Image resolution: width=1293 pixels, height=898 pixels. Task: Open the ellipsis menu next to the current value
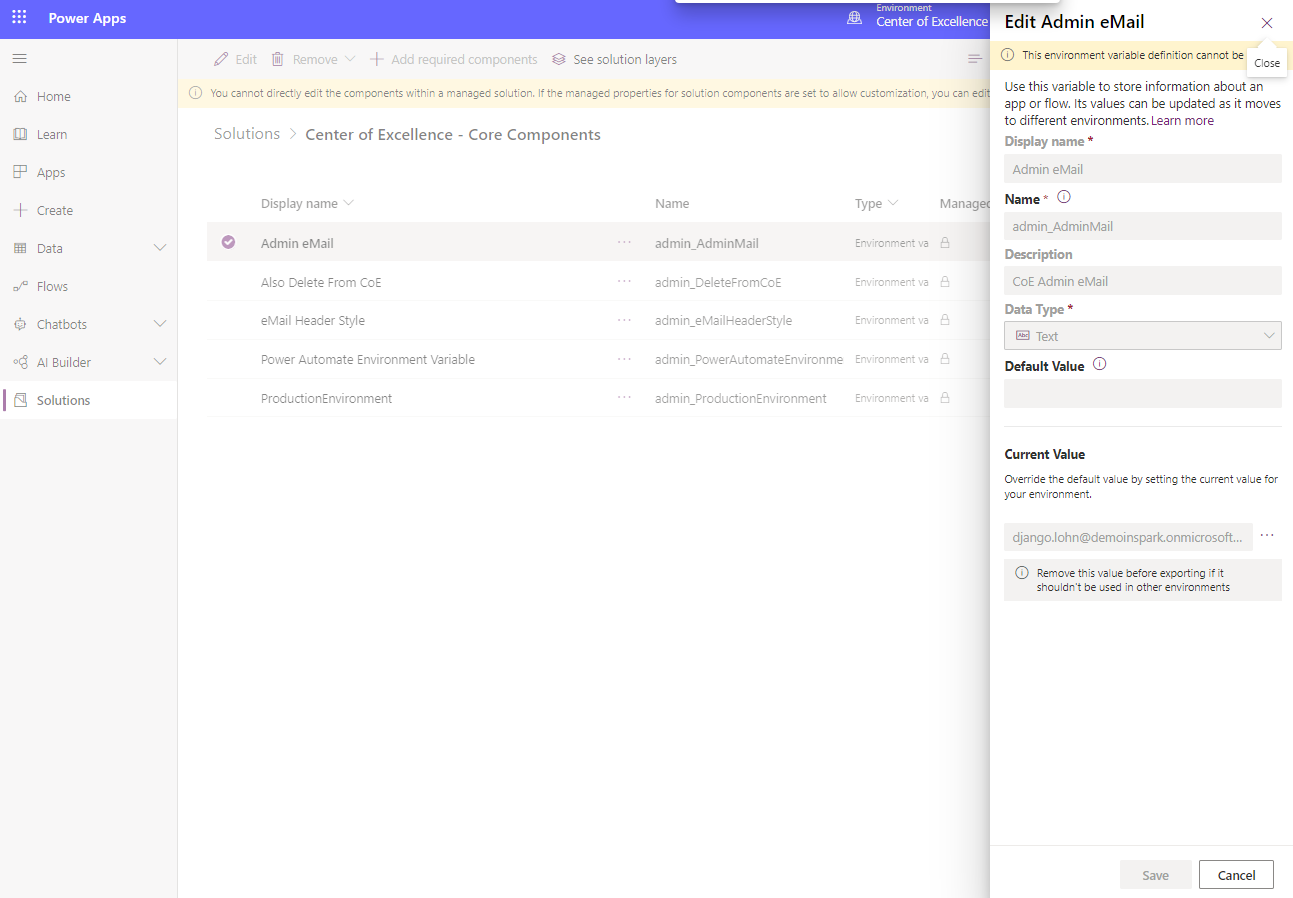click(1267, 536)
